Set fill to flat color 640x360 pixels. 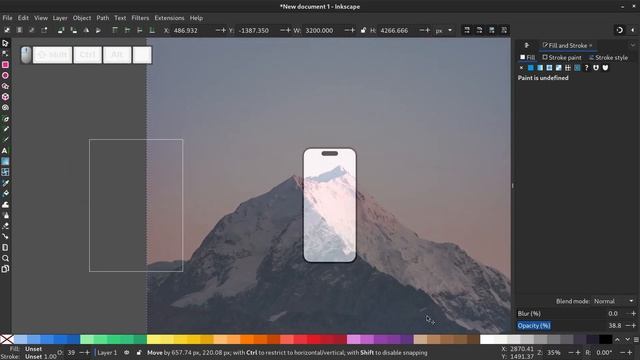(531, 68)
